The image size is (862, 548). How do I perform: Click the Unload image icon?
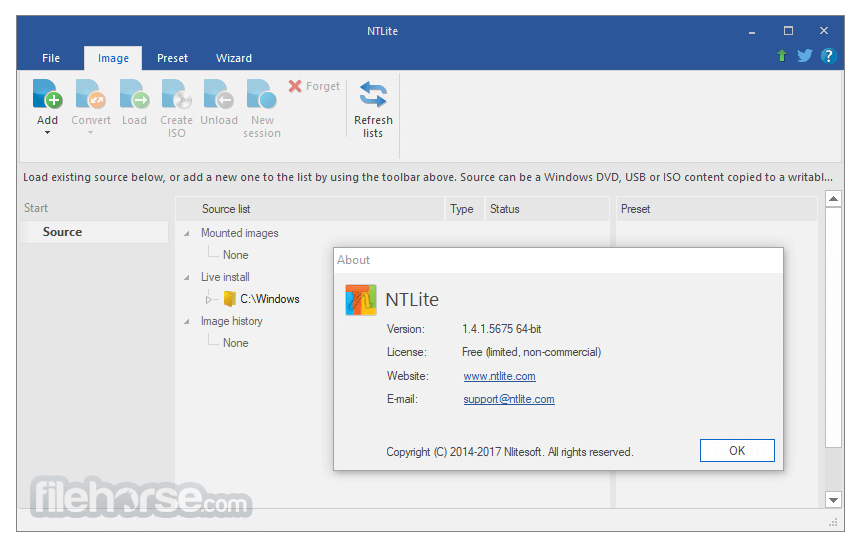219,94
